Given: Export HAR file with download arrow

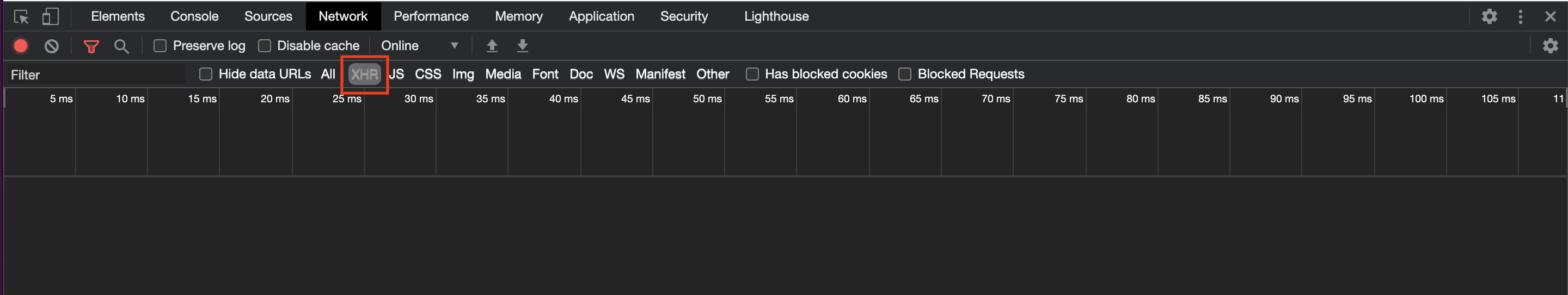Looking at the screenshot, I should (x=522, y=46).
